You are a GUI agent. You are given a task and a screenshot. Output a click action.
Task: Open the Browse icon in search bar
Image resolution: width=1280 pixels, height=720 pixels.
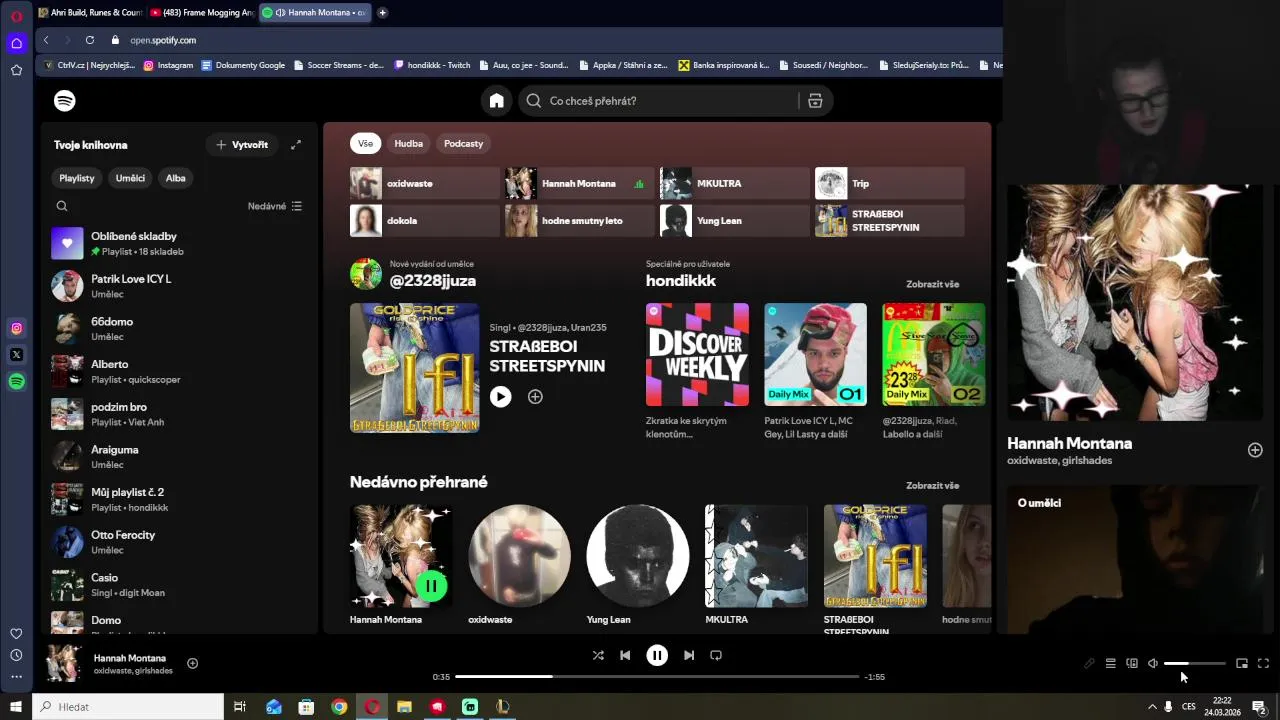(815, 100)
